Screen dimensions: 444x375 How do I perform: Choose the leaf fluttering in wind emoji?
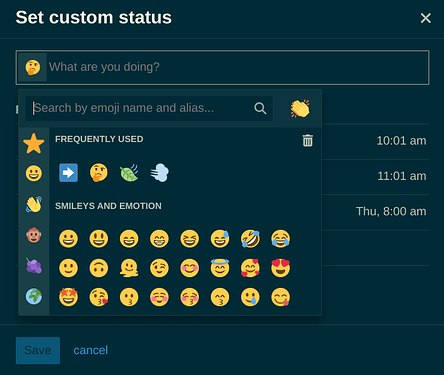129,173
